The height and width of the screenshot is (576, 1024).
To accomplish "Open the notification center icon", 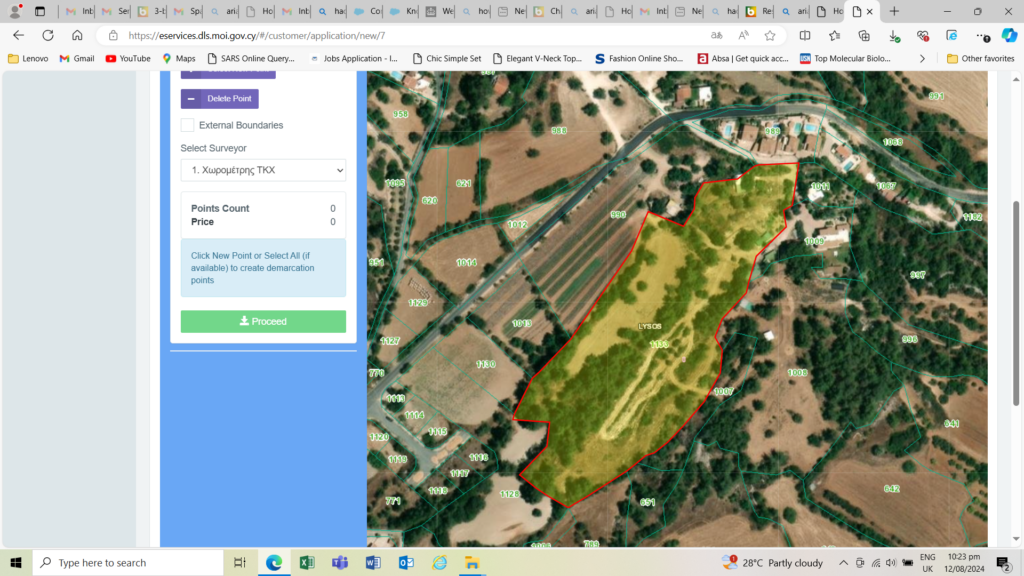I will [1004, 562].
